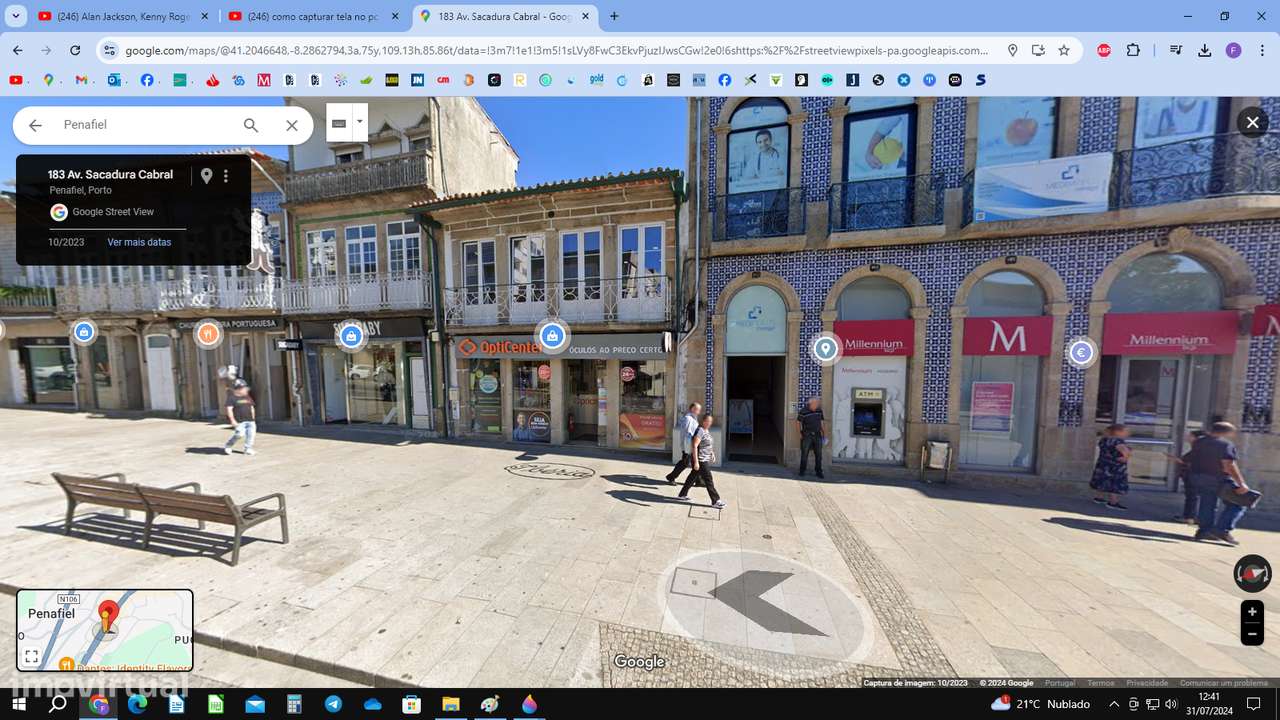Click the location pin icon on place card
The height and width of the screenshot is (720, 1280).
click(x=206, y=175)
